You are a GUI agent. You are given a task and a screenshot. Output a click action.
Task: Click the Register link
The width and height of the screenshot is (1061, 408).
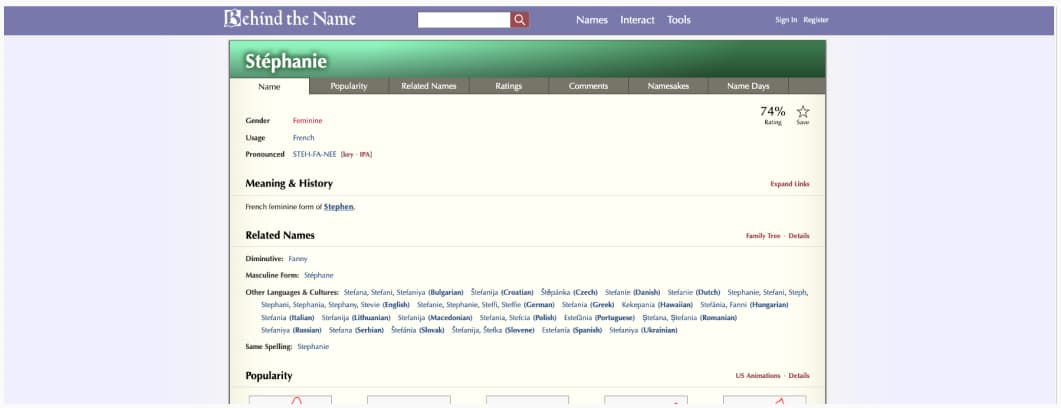point(816,20)
